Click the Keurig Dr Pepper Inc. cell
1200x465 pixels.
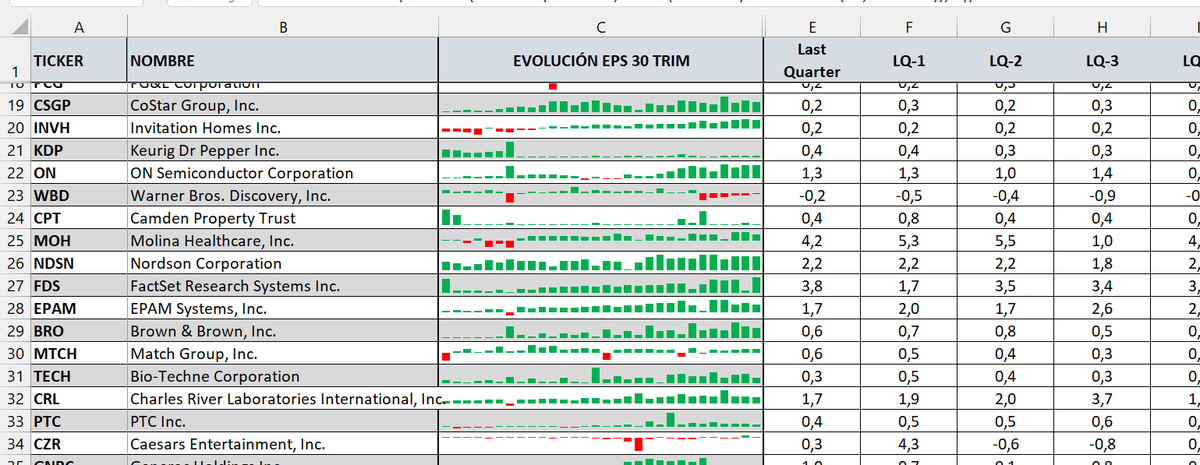point(283,150)
